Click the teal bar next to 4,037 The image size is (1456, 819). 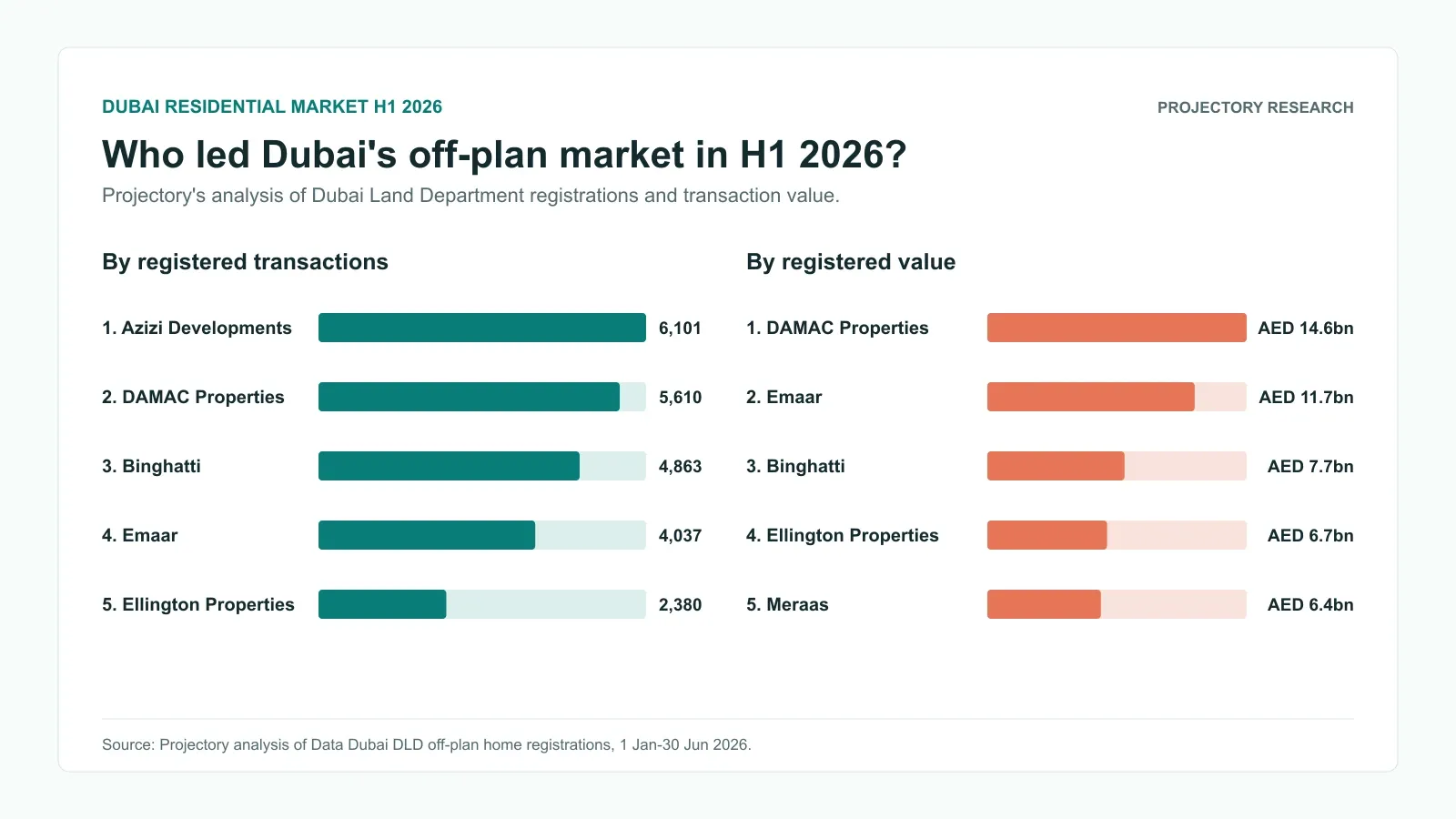pos(427,535)
